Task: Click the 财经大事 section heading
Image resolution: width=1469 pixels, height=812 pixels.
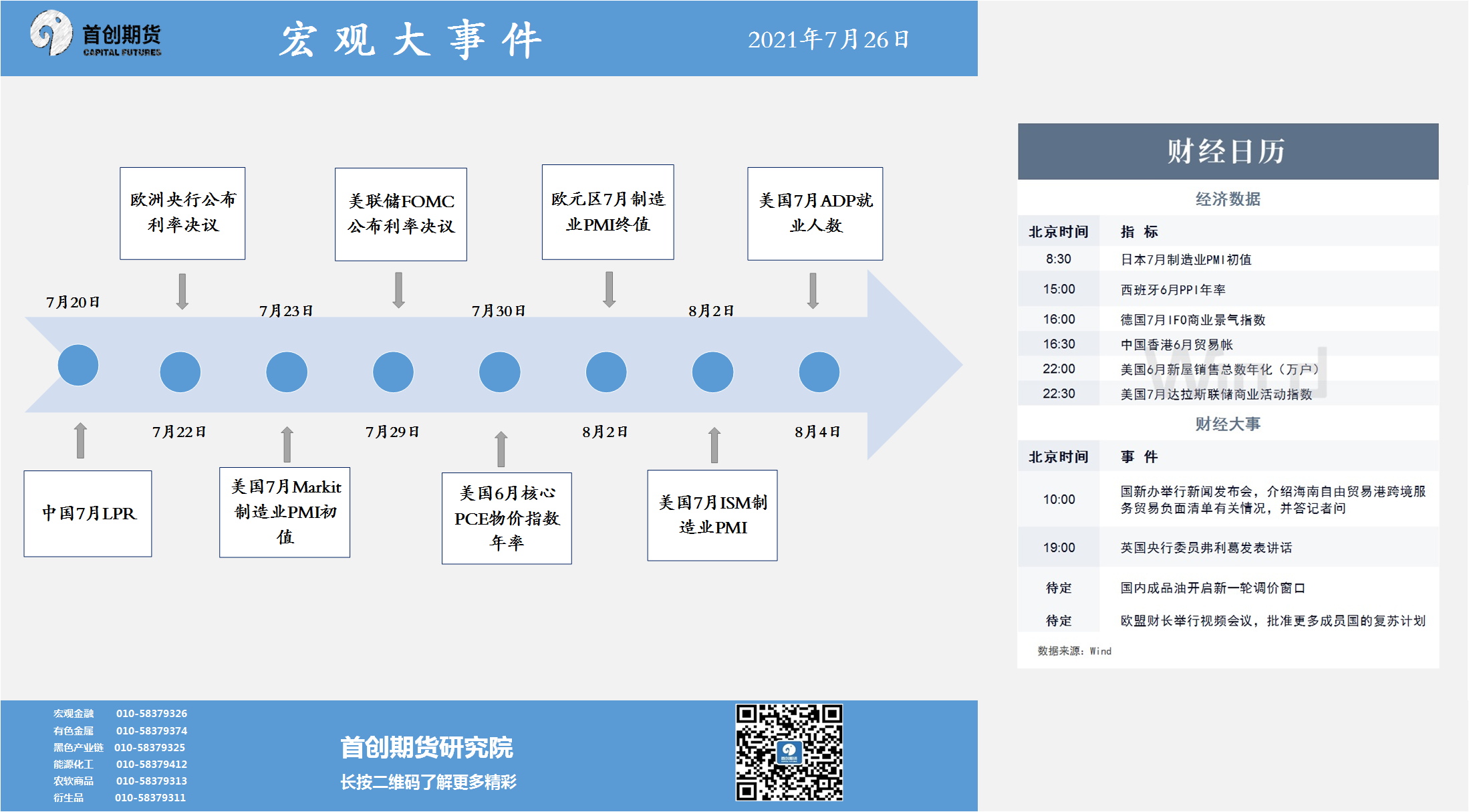Action: click(1227, 424)
